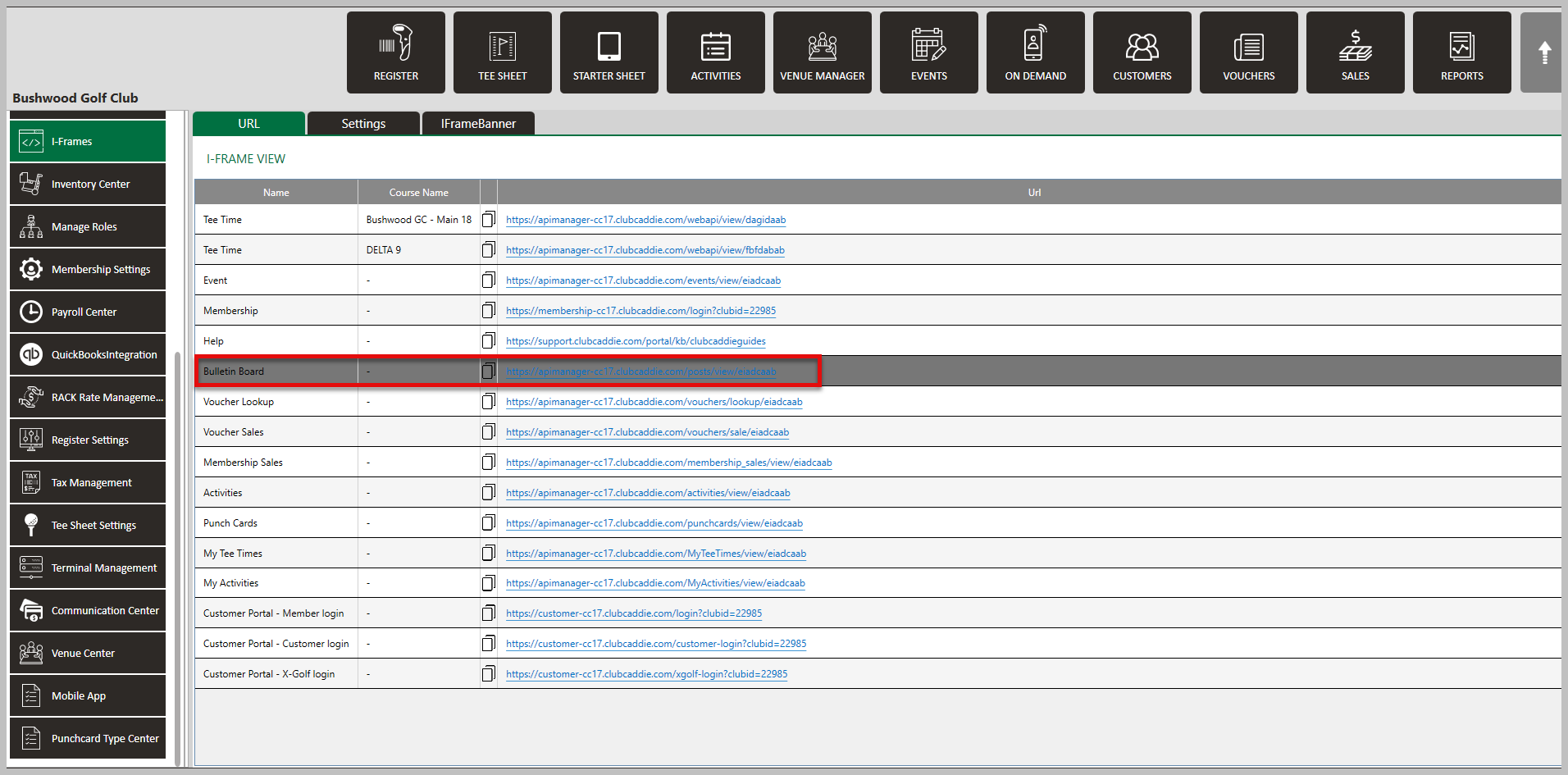Switch to the URL tab

(248, 123)
